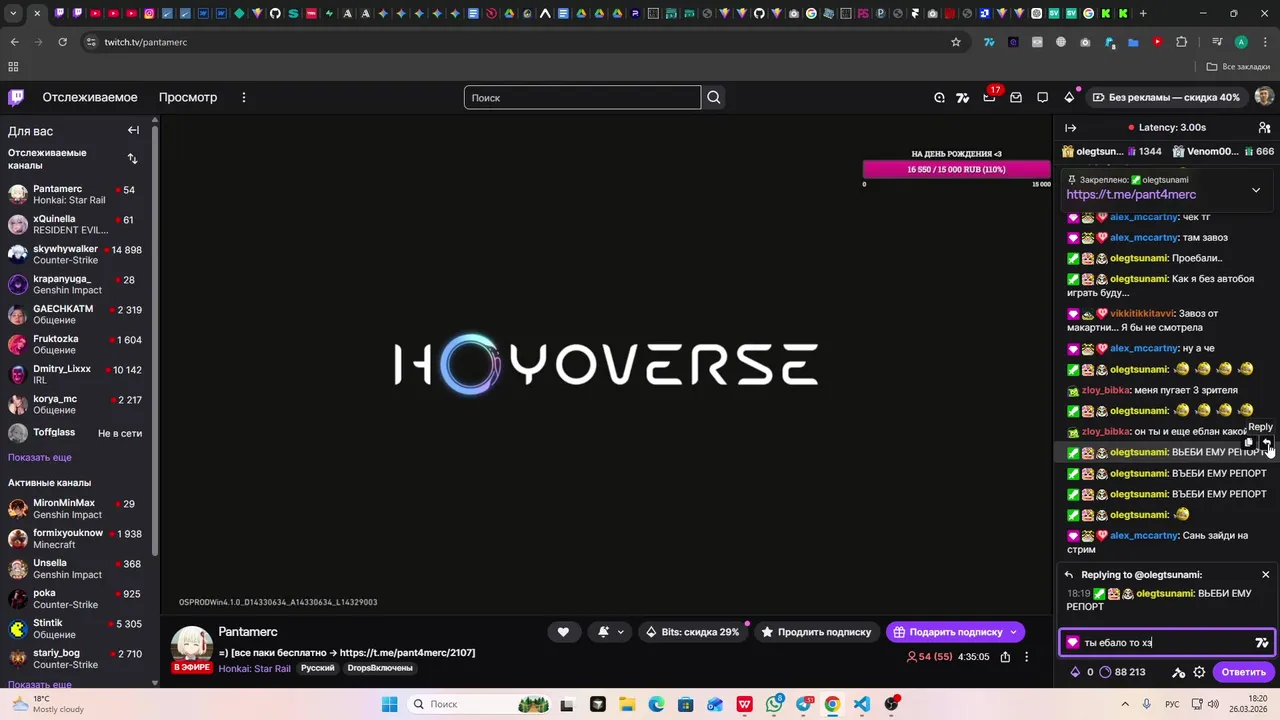This screenshot has height=720, width=1280.
Task: Click the search magnifier button
Action: click(714, 97)
